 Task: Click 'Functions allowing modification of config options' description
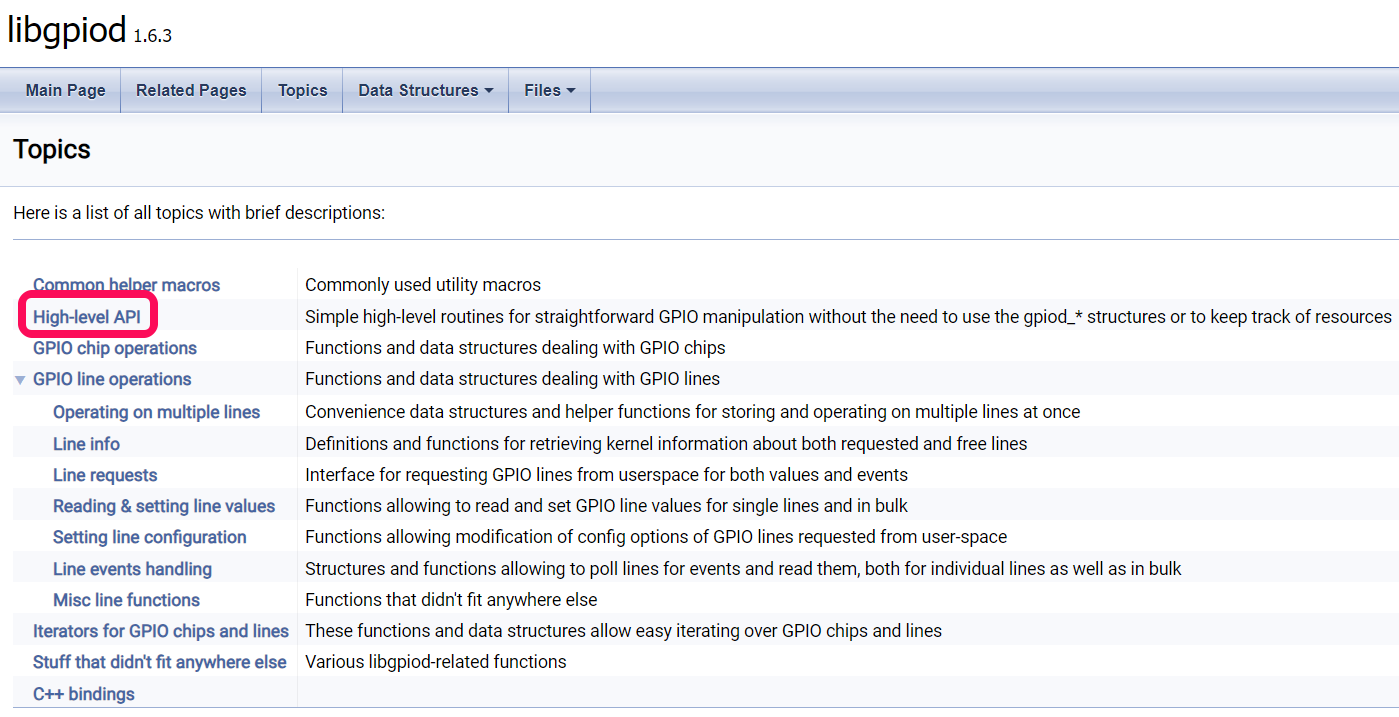[x=656, y=537]
